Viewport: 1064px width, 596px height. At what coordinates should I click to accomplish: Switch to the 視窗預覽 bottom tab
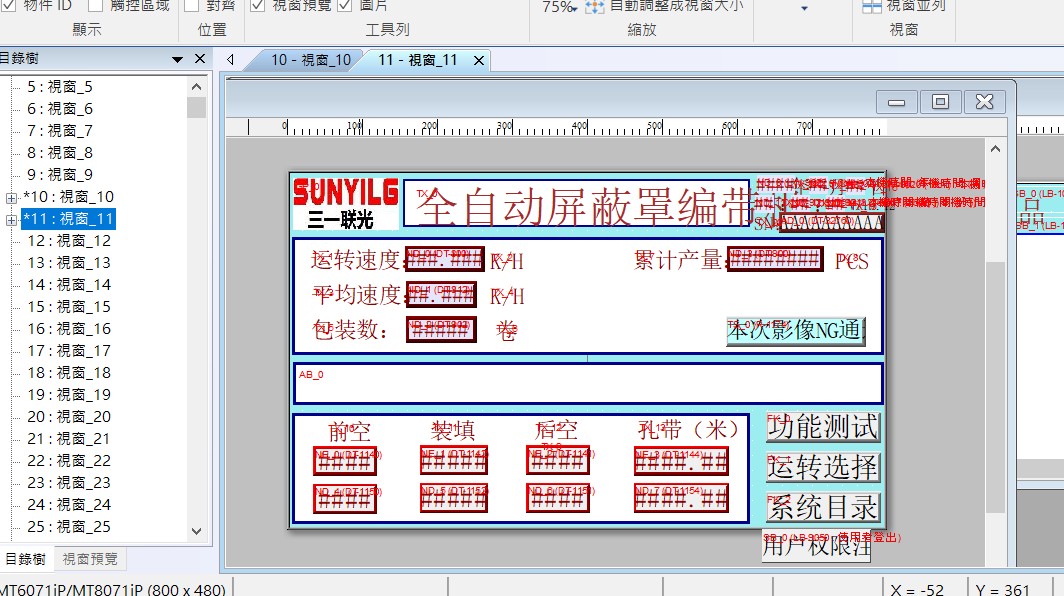pyautogui.click(x=90, y=559)
